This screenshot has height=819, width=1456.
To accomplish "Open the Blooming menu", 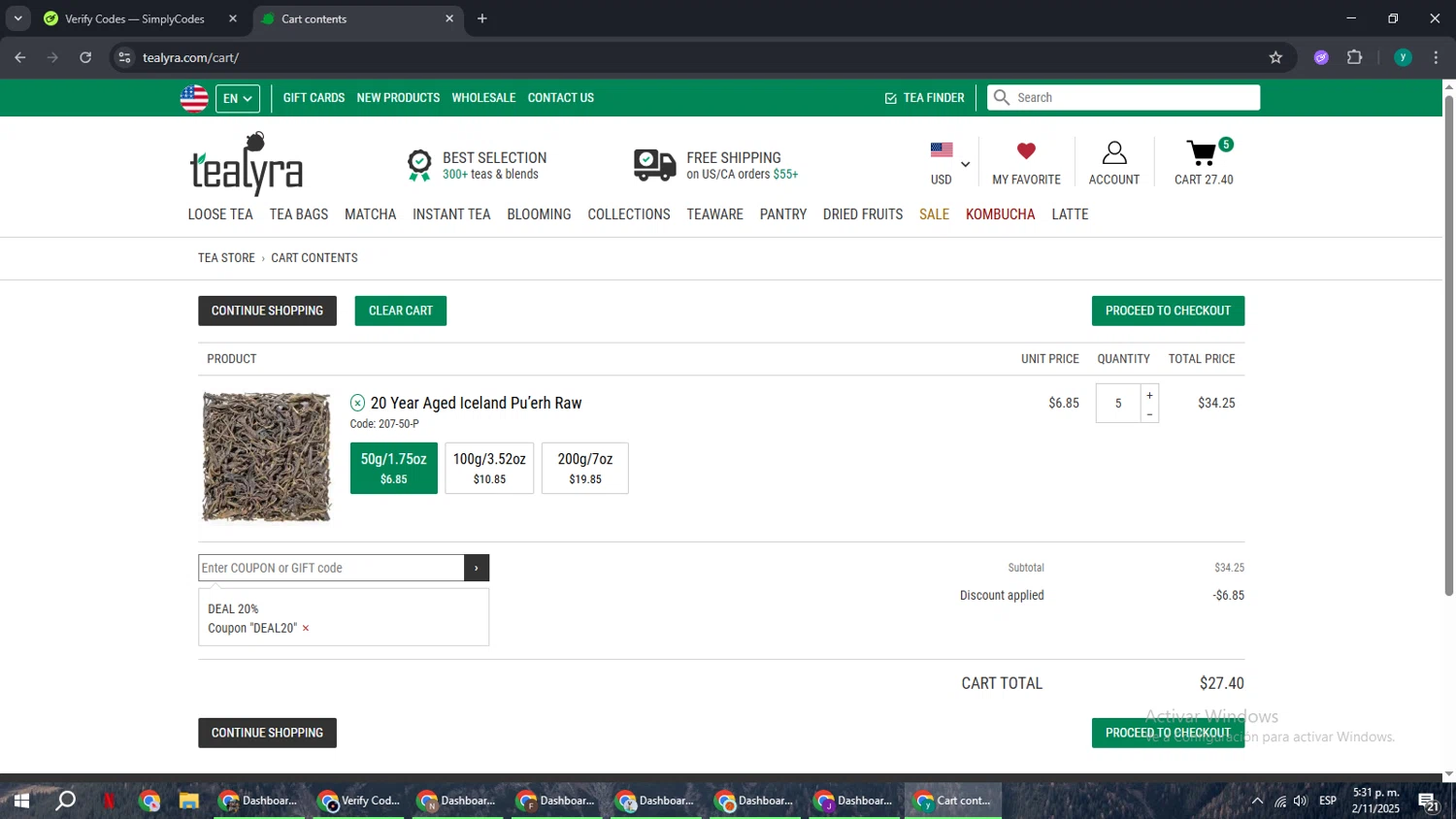I will tap(539, 214).
